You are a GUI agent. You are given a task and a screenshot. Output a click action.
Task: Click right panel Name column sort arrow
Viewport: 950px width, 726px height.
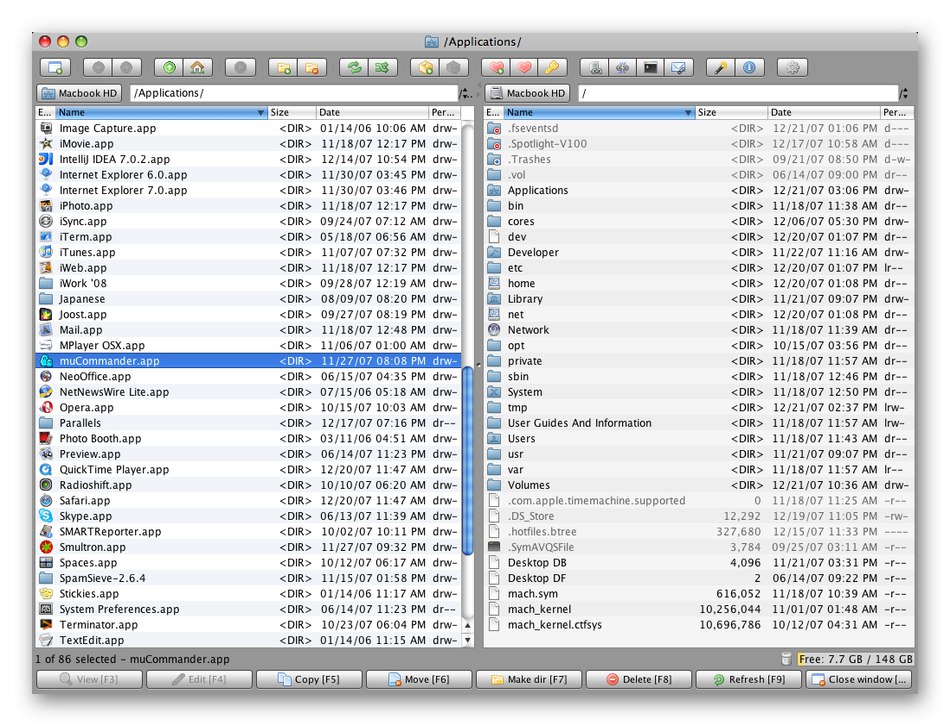tap(688, 113)
